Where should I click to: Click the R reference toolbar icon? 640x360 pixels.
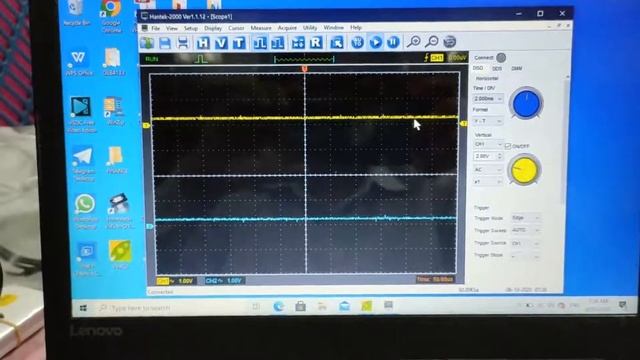click(316, 42)
